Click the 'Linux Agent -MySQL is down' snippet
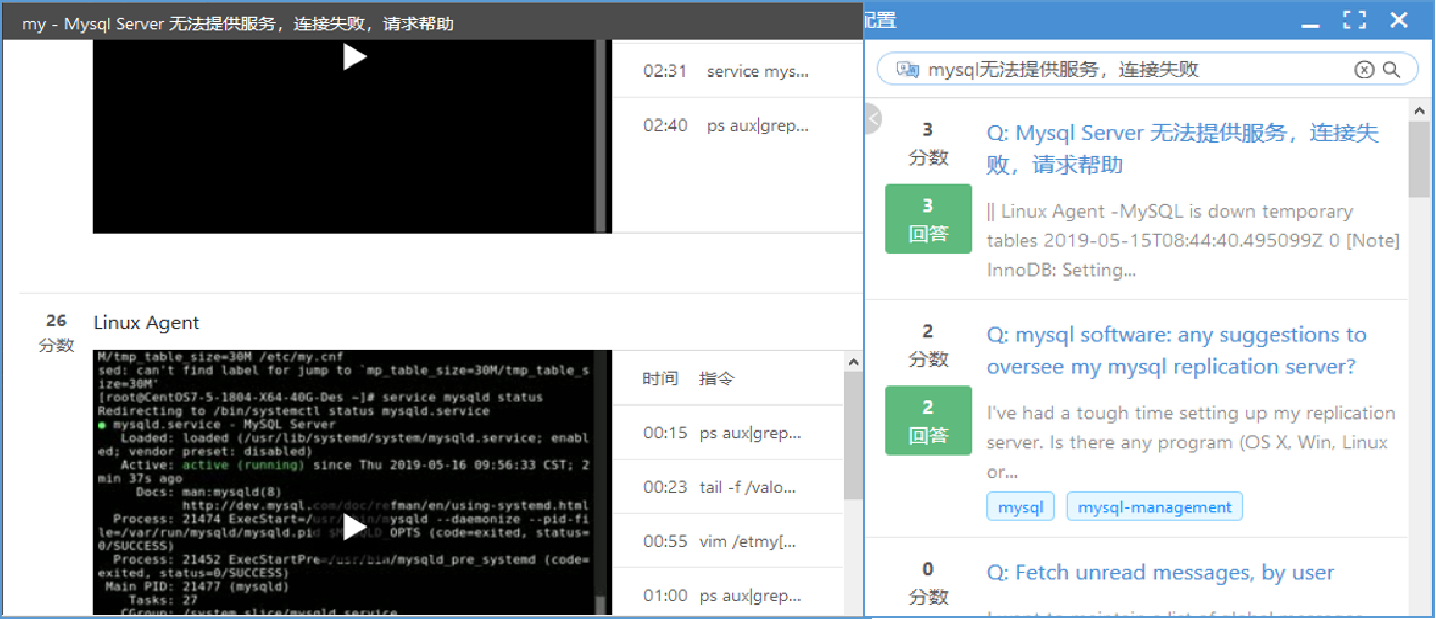The image size is (1436, 619). 1193,241
